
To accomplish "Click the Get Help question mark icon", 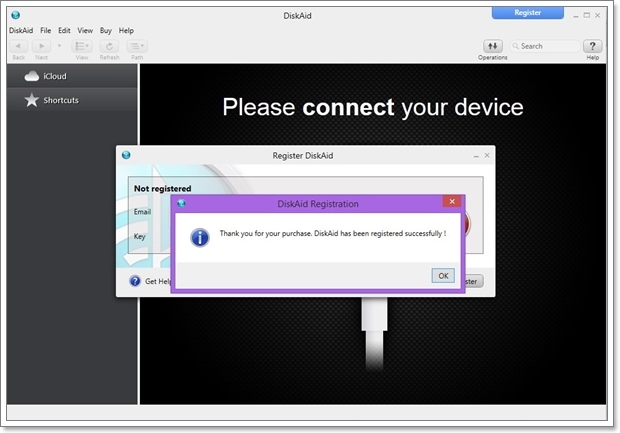I will pos(135,281).
